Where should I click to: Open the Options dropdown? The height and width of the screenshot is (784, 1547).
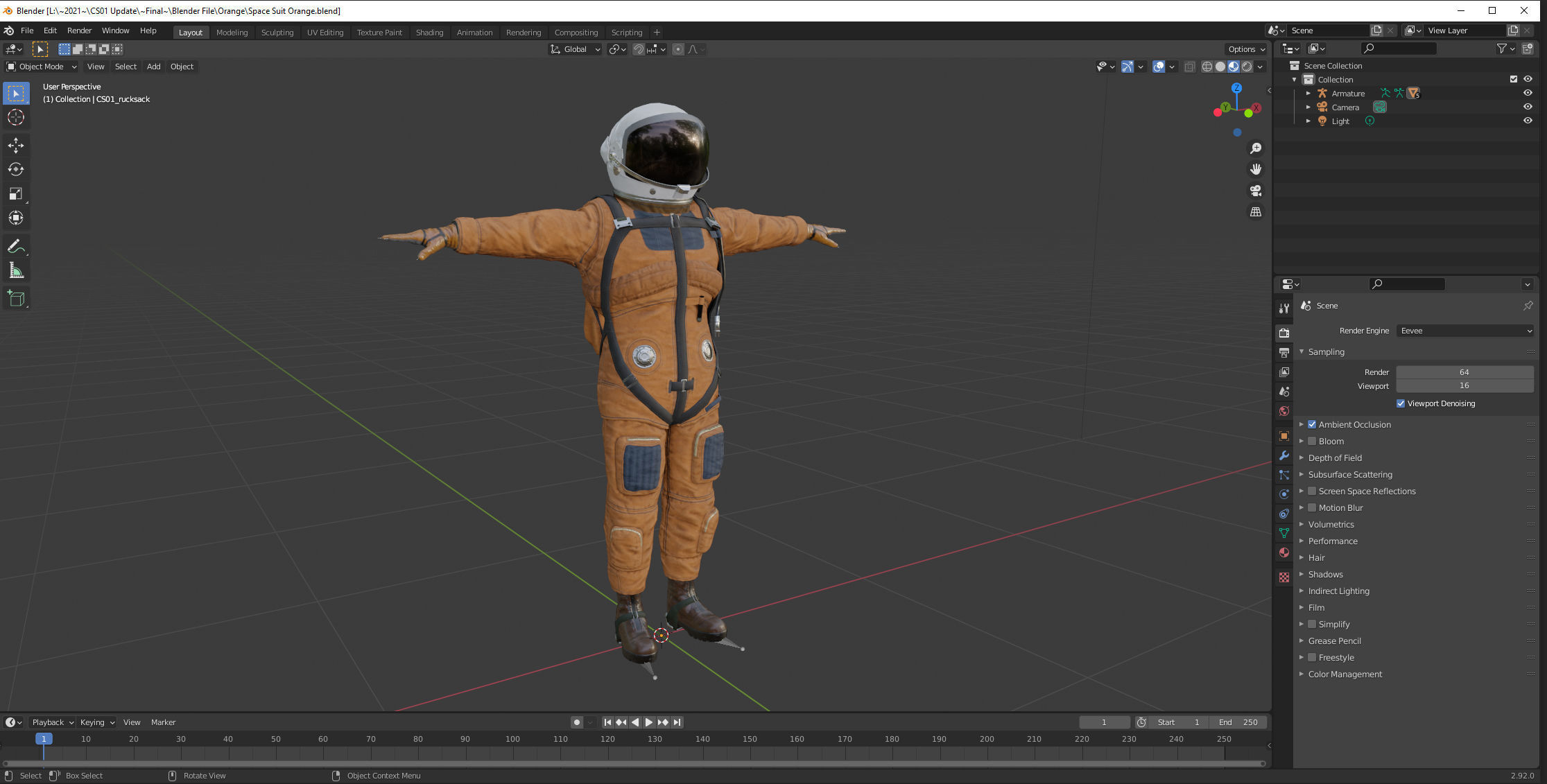tap(1246, 49)
